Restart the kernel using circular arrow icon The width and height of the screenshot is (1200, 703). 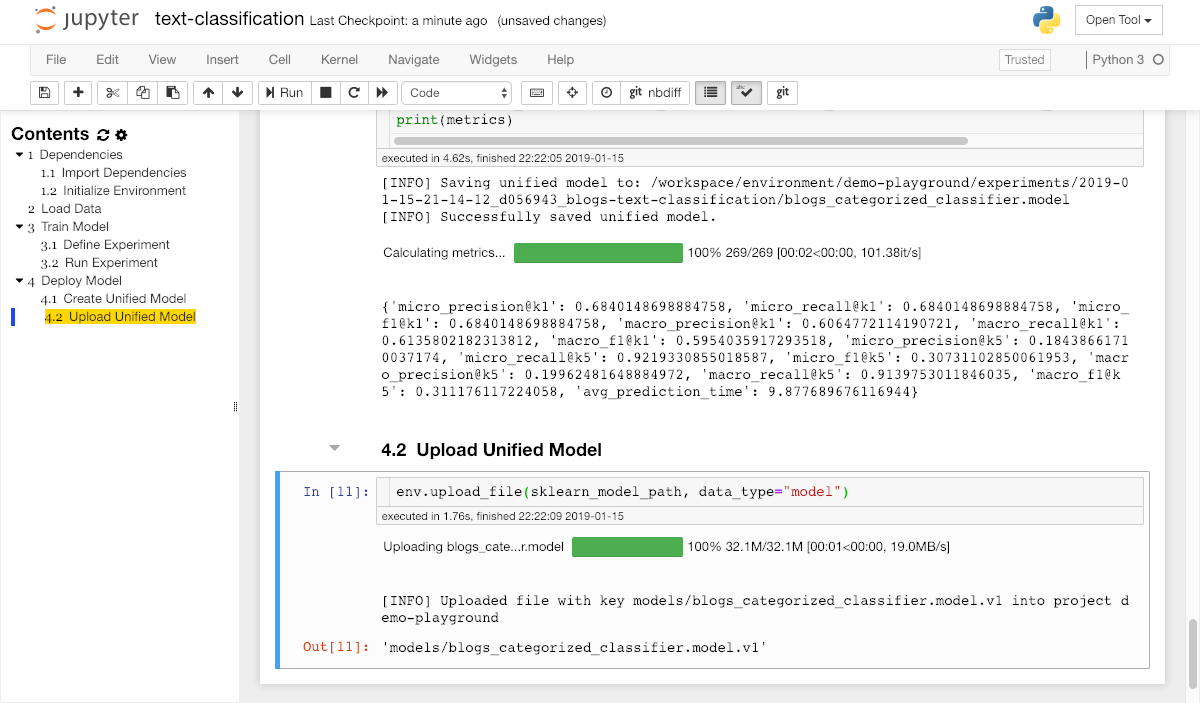click(x=353, y=93)
